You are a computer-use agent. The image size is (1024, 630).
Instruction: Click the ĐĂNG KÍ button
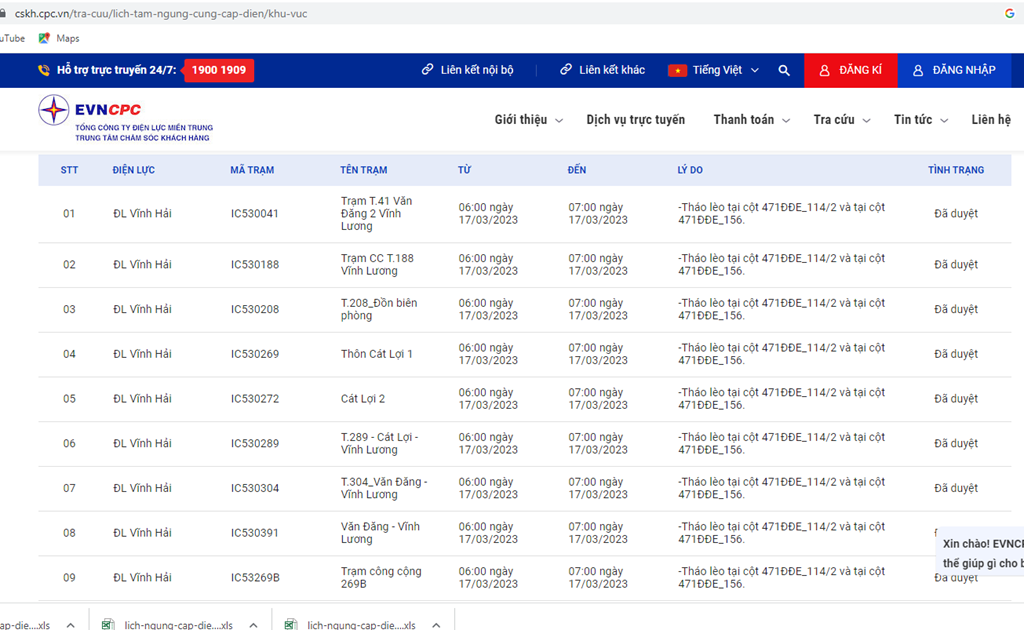[x=850, y=71]
